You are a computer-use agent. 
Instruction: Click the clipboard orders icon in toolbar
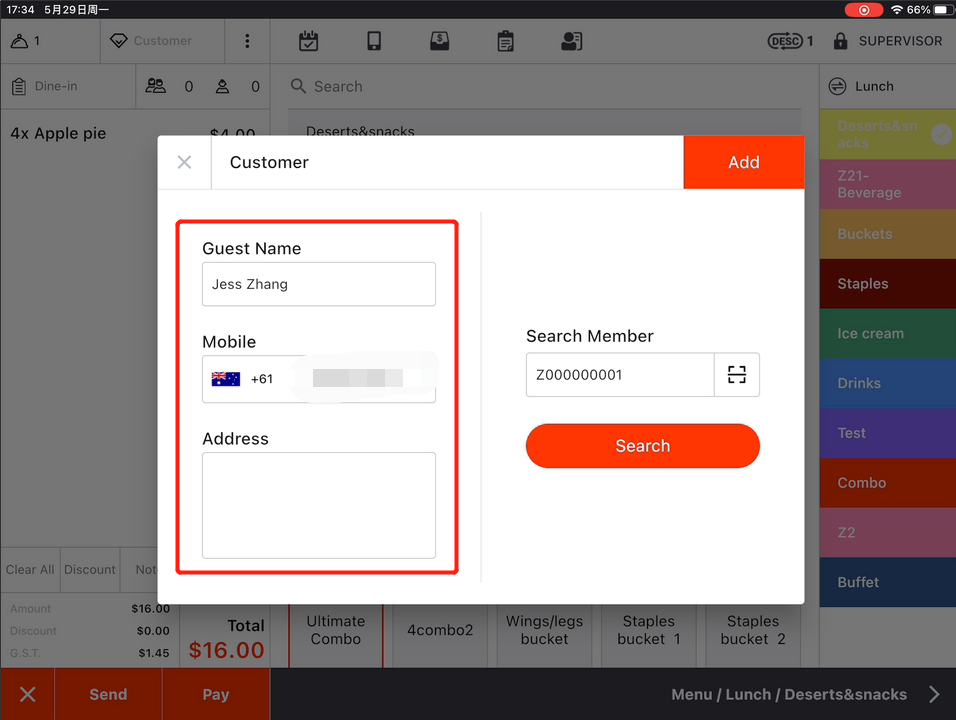coord(506,41)
